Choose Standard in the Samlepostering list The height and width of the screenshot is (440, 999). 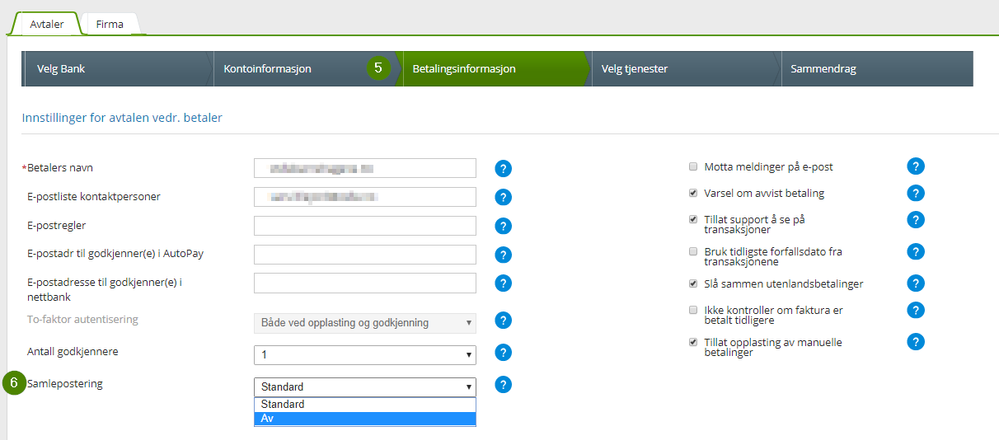pyautogui.click(x=365, y=404)
